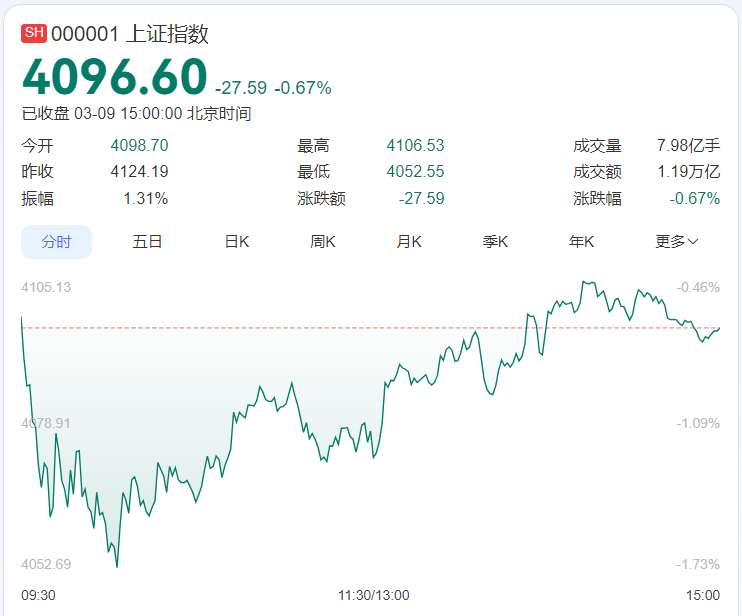
Task: Click the 11:30/13:00 time axis label
Action: (373, 595)
